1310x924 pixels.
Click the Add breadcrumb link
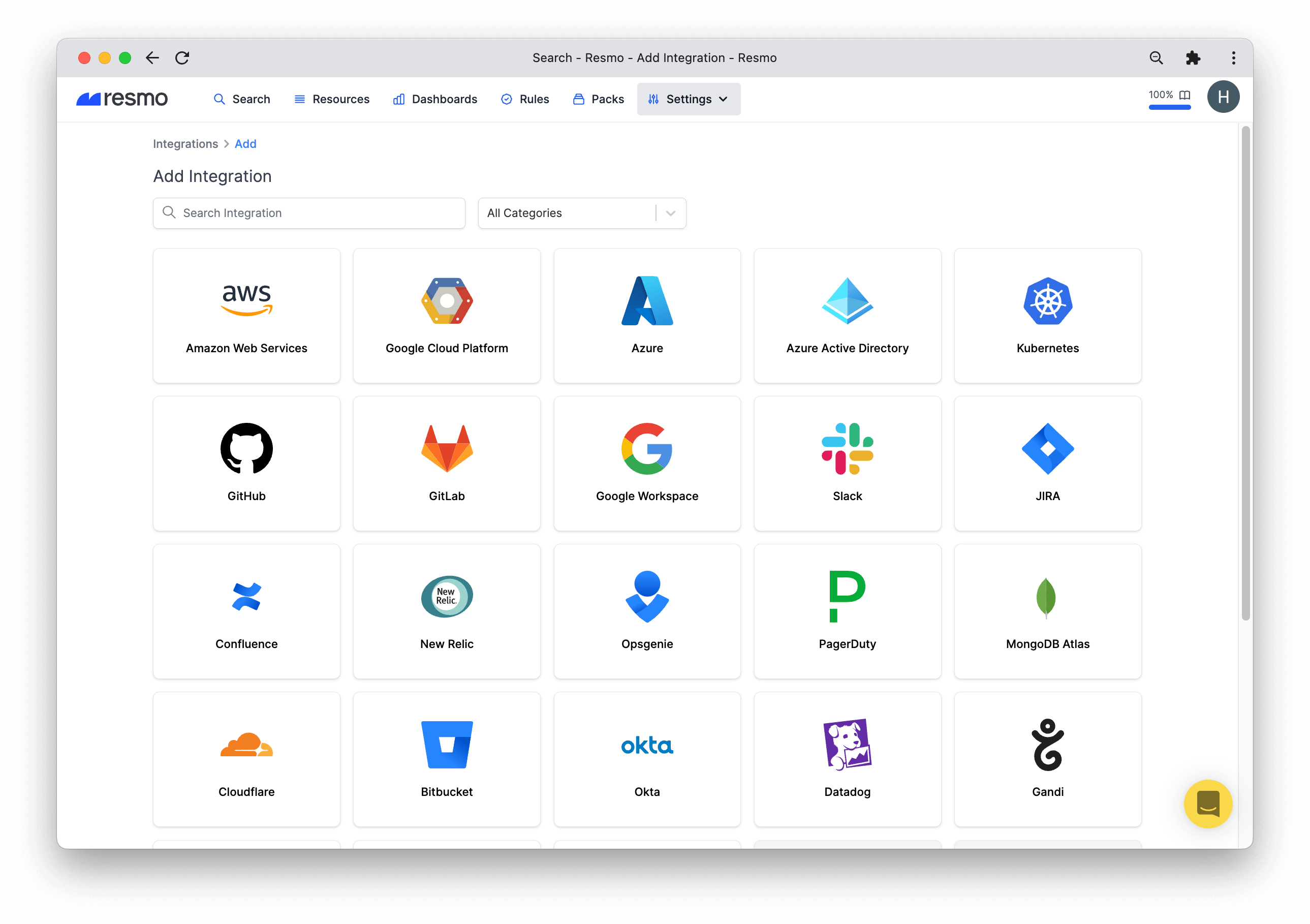245,144
